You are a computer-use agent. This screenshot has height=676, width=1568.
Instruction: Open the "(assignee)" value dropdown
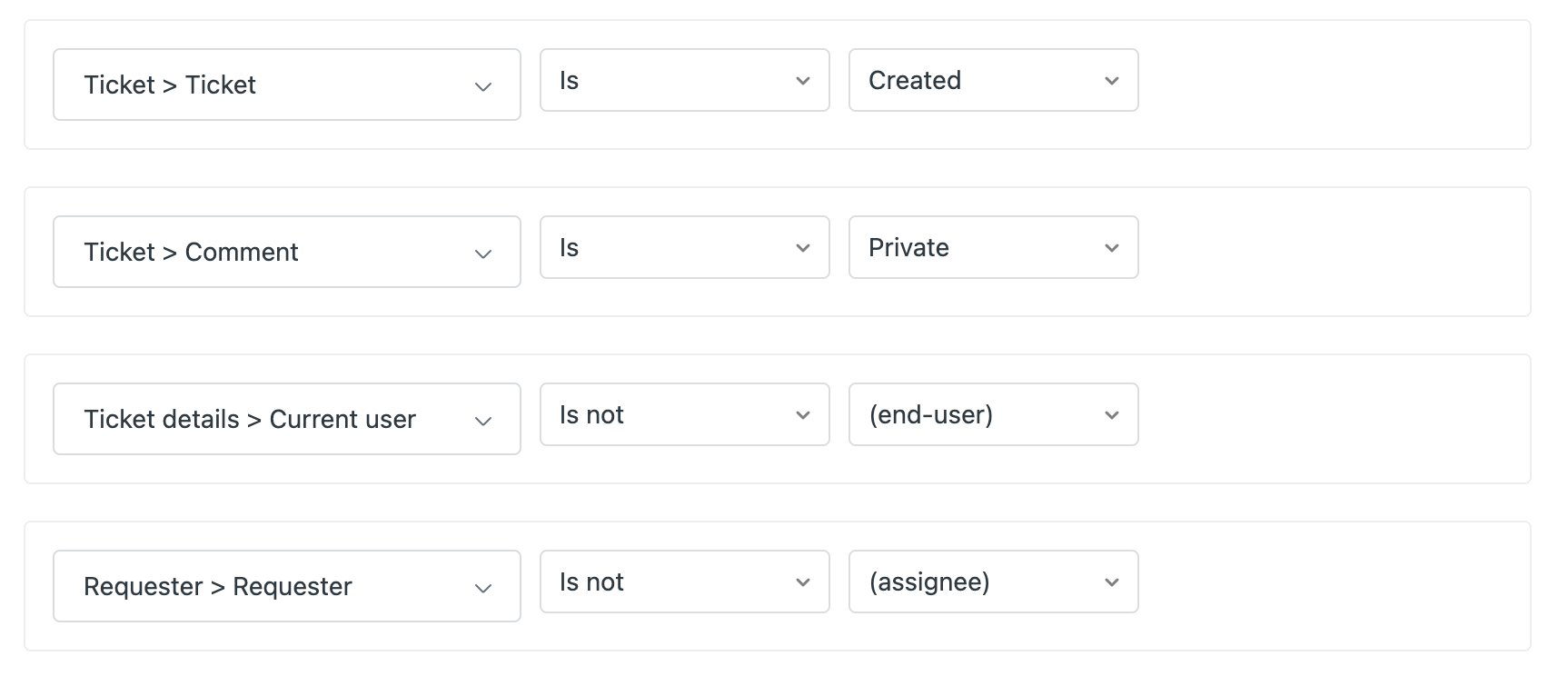tap(993, 582)
